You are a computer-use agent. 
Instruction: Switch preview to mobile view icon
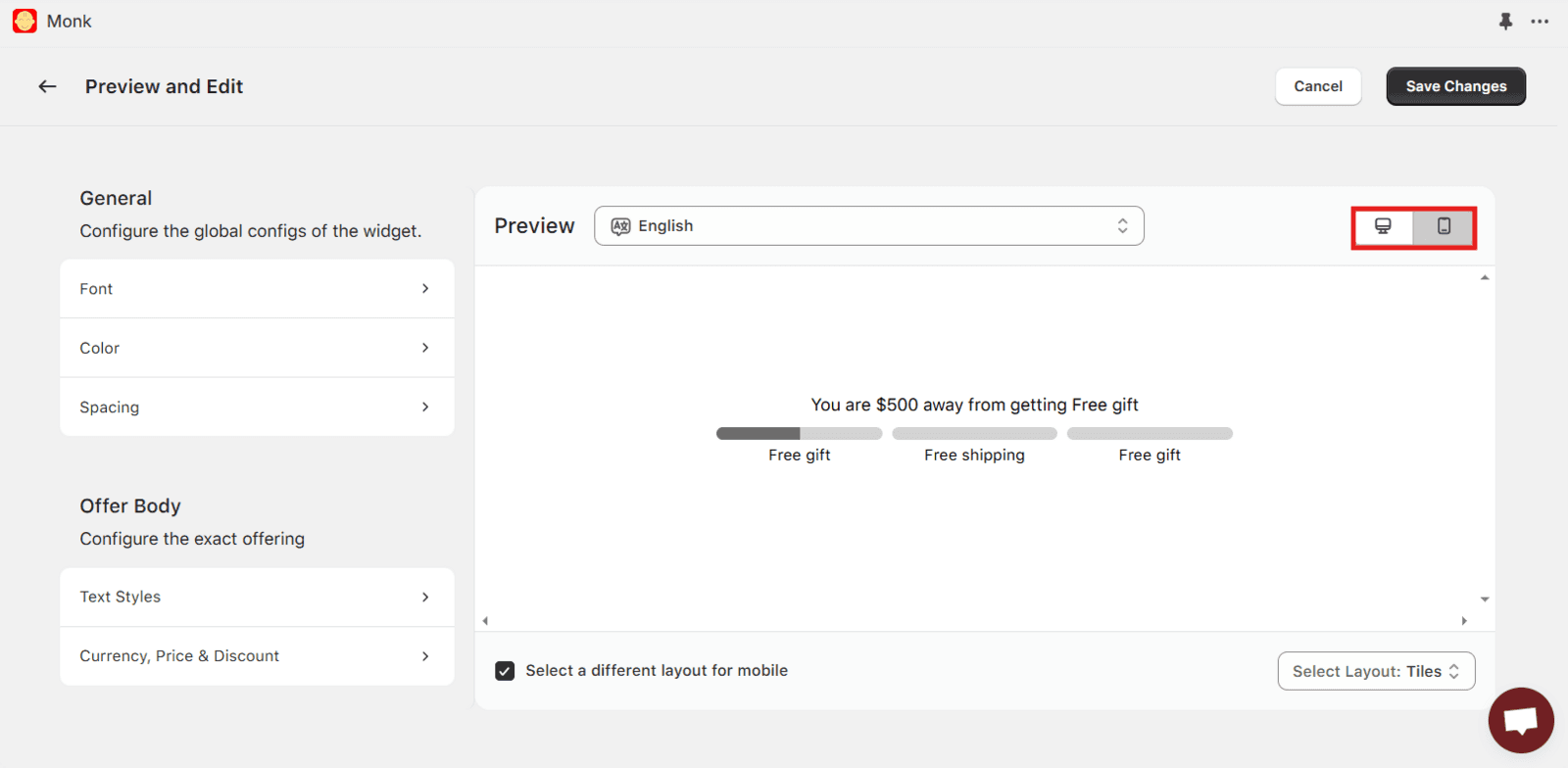coord(1444,226)
